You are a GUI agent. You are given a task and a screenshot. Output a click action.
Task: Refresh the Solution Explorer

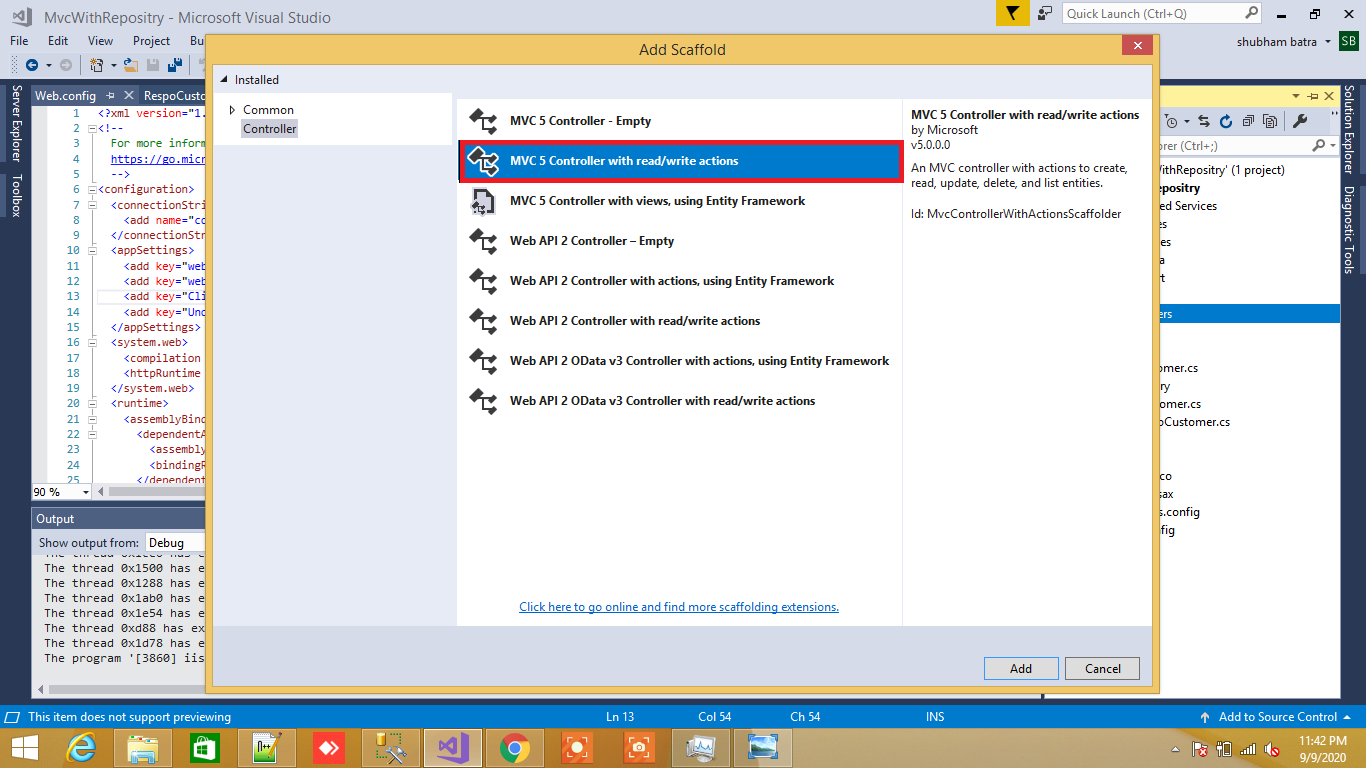(1226, 122)
